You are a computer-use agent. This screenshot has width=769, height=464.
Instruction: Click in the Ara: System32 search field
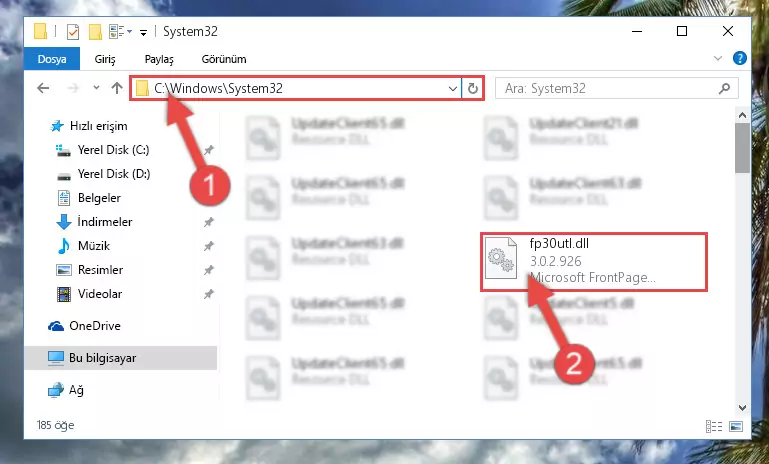[608, 88]
